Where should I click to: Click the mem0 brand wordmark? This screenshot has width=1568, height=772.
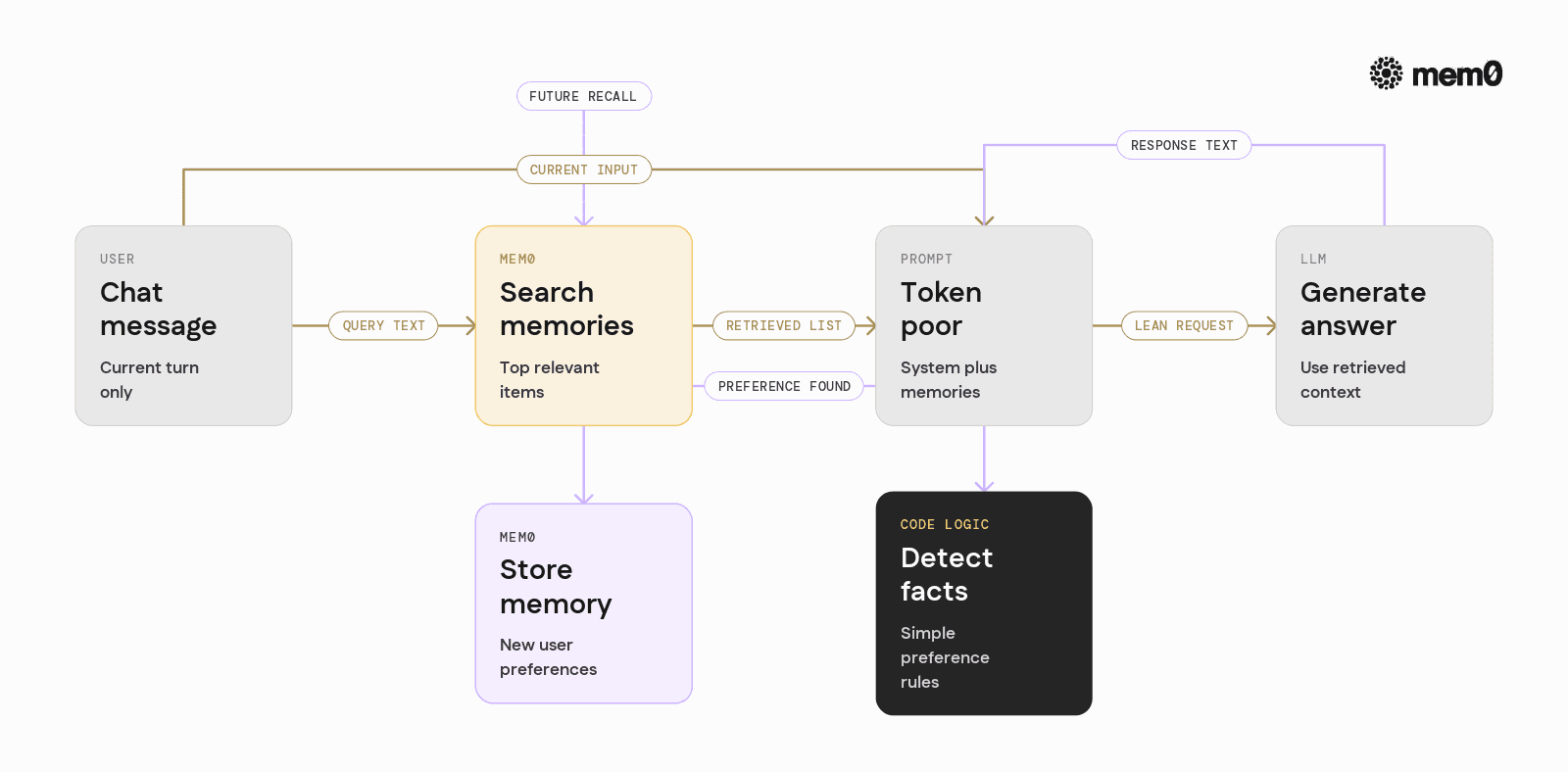coord(1457,74)
